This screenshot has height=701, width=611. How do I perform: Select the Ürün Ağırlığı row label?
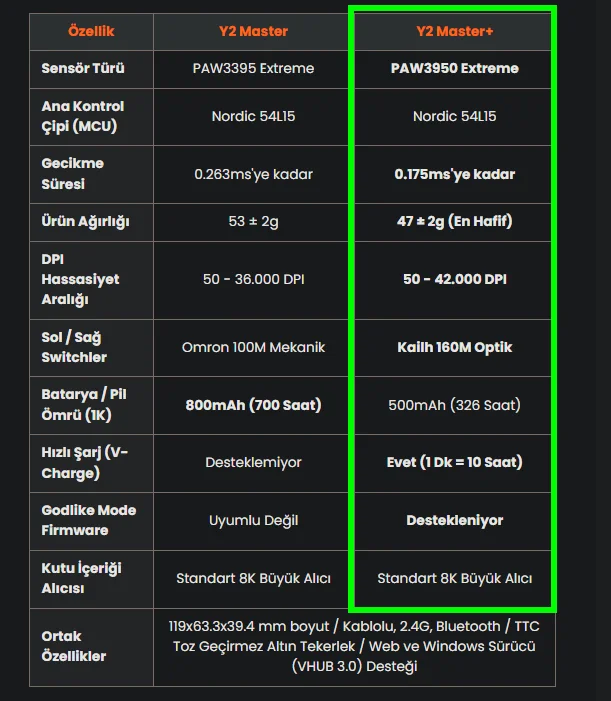coord(85,222)
